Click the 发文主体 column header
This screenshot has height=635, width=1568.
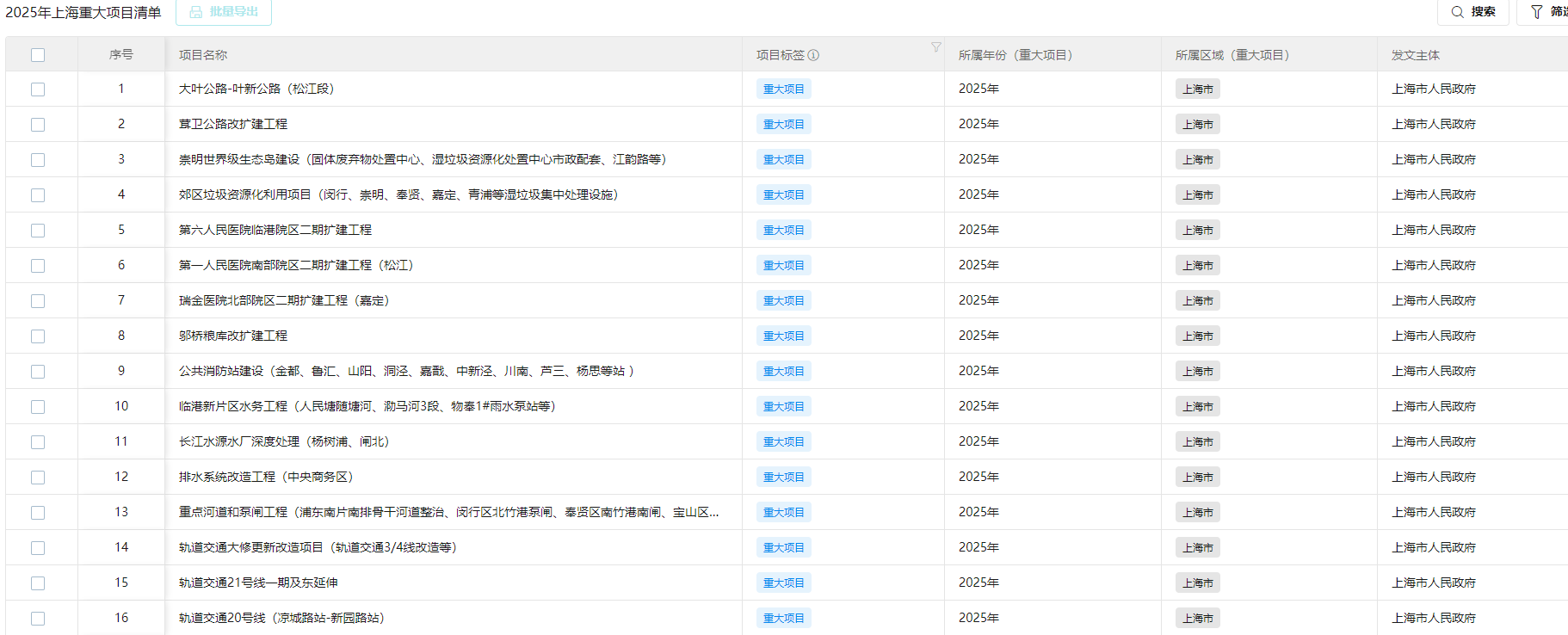(1416, 55)
